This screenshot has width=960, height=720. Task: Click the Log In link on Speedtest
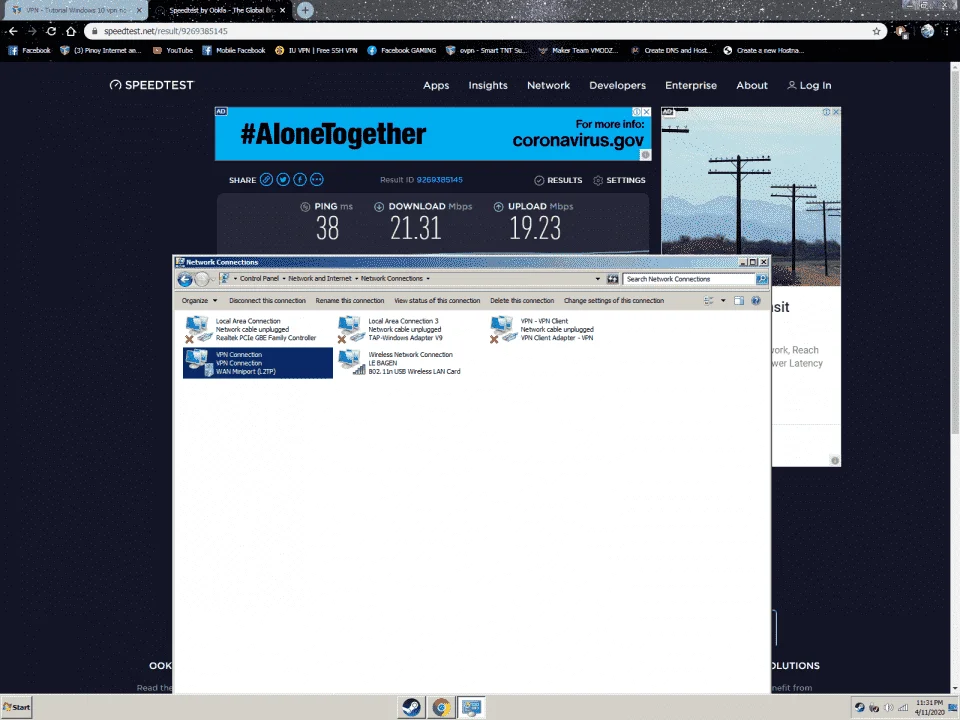(809, 85)
